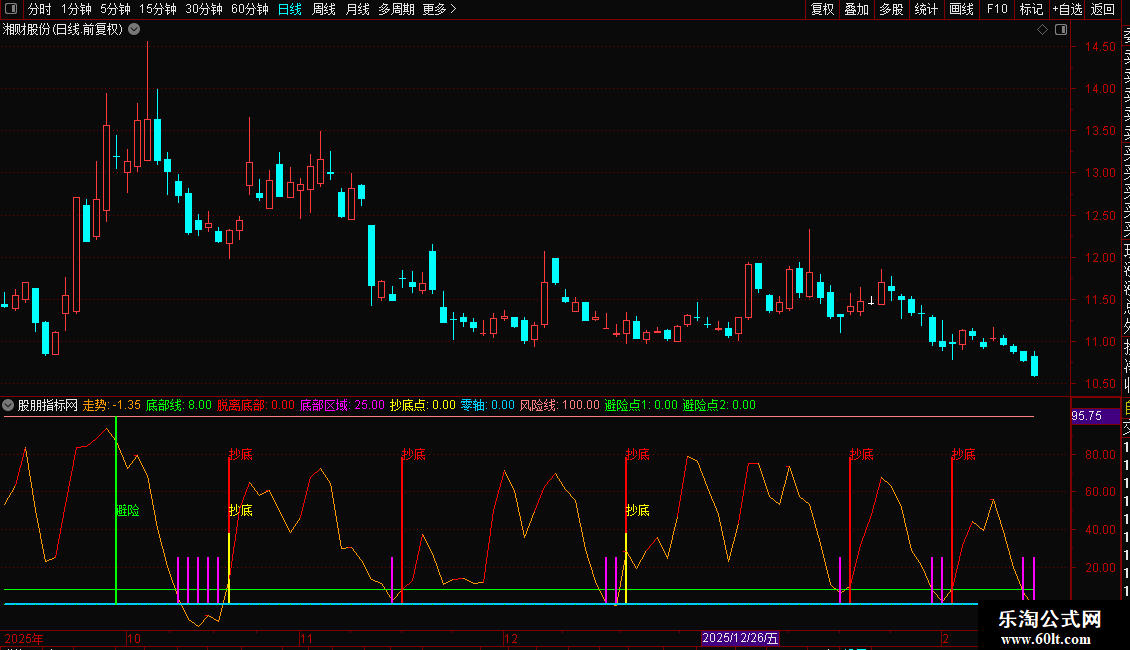Click the 底部线: 8.00 label
Viewport: 1130px width, 650px height.
tap(179, 405)
